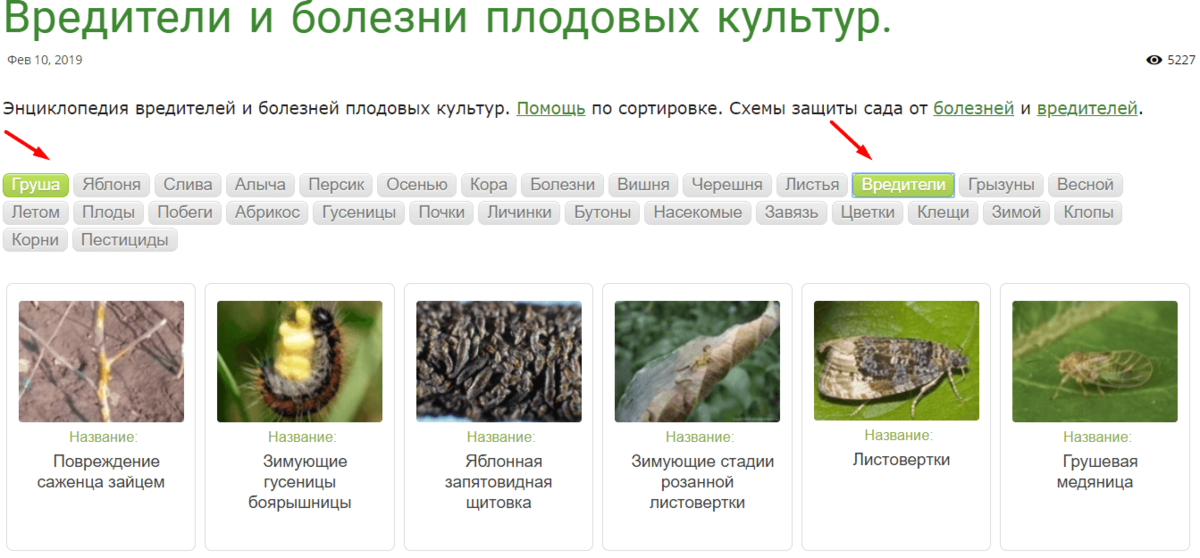Filter by the Грызуны tag
1200x558 pixels.
click(1003, 185)
